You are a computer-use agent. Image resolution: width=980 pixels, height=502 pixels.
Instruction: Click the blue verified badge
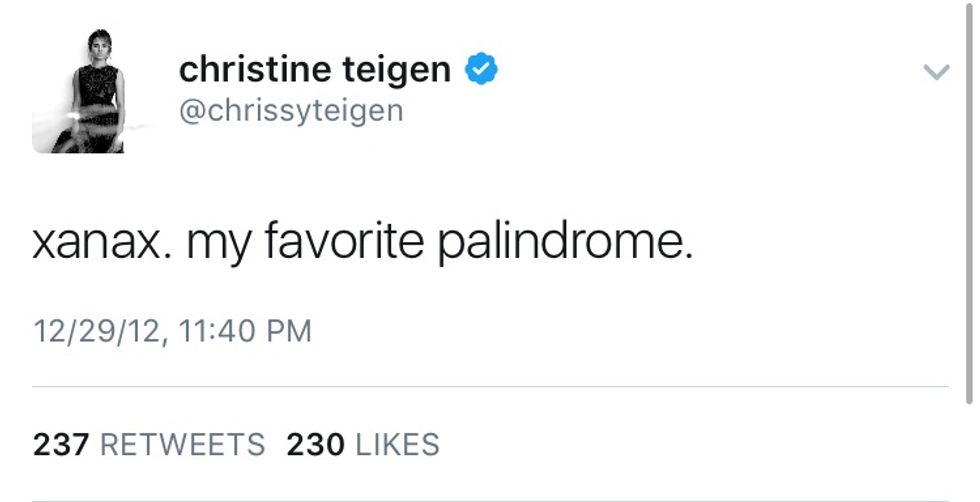(x=483, y=69)
